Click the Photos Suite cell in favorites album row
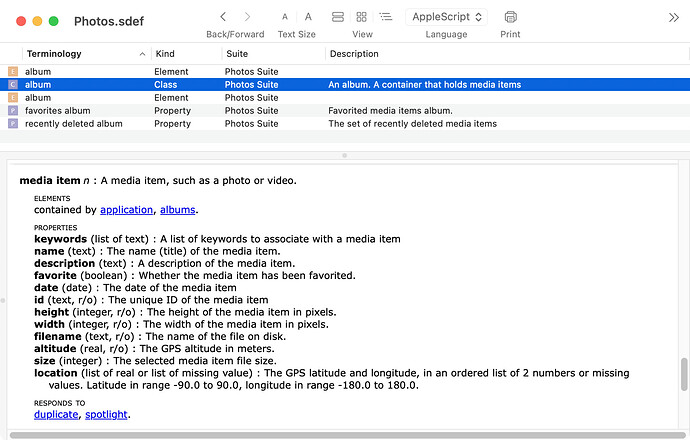 pyautogui.click(x=251, y=110)
